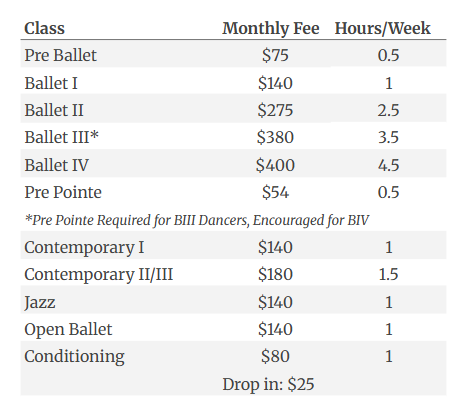Click the Class column header
473x418 pixels.
coord(44,28)
